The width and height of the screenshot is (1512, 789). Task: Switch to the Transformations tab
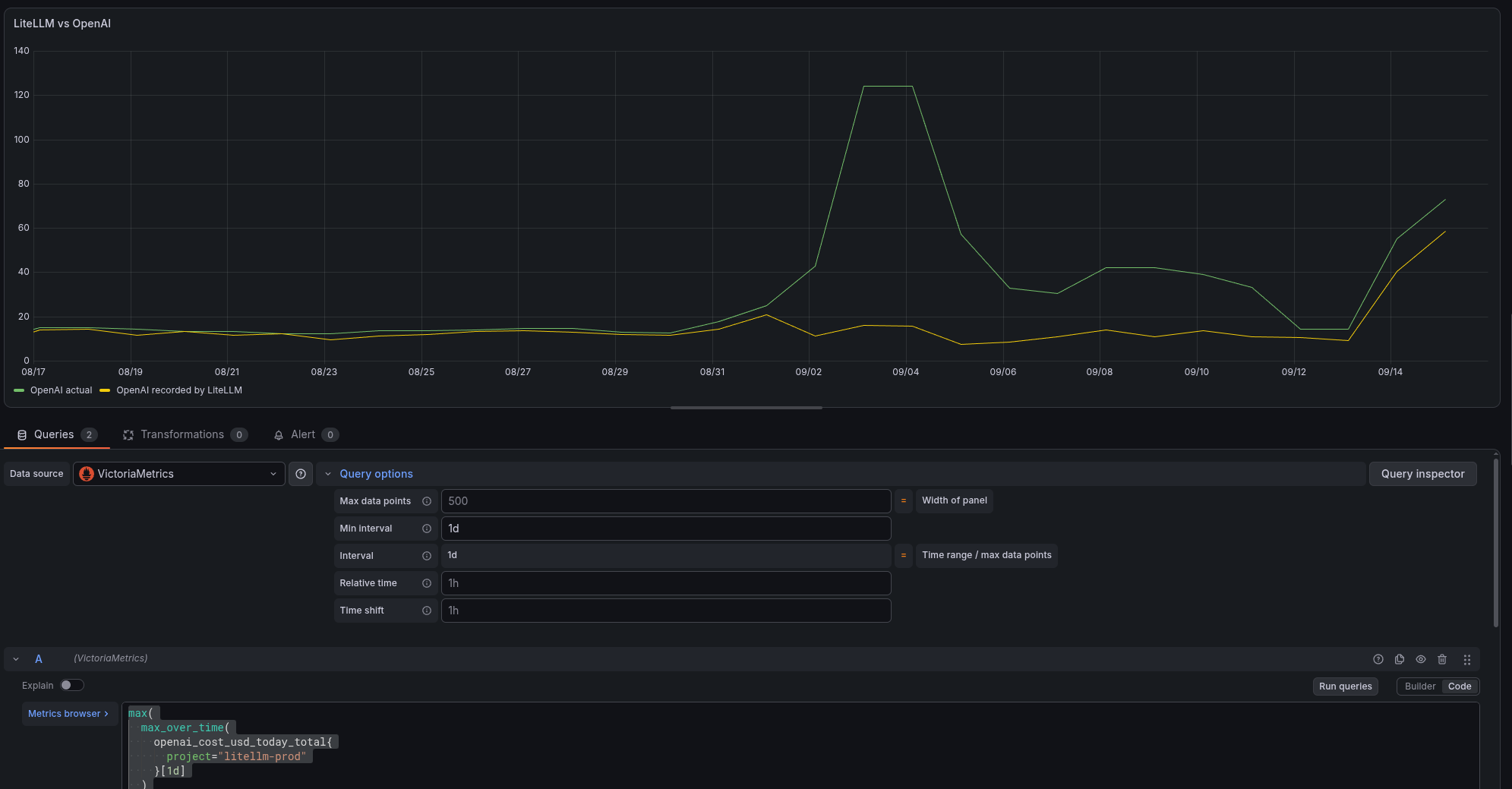185,435
